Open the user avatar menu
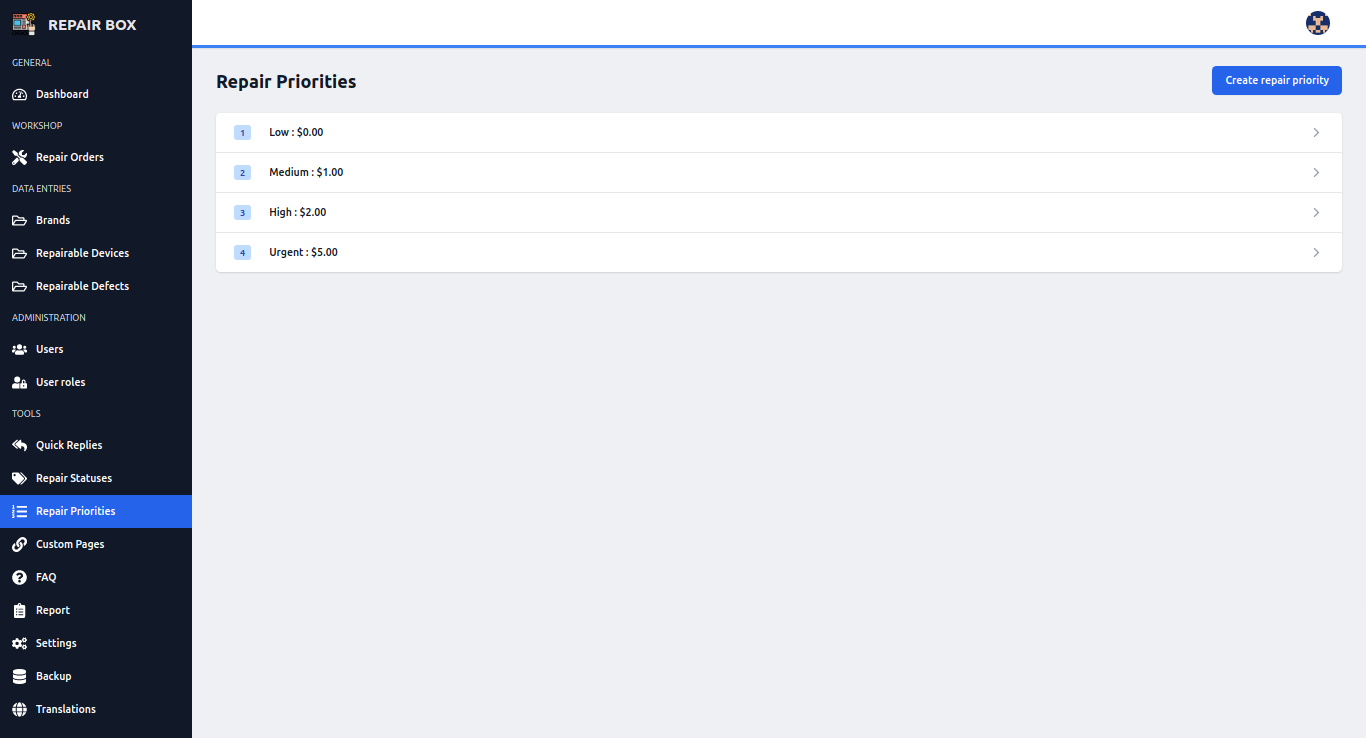This screenshot has height=738, width=1366. [1318, 23]
